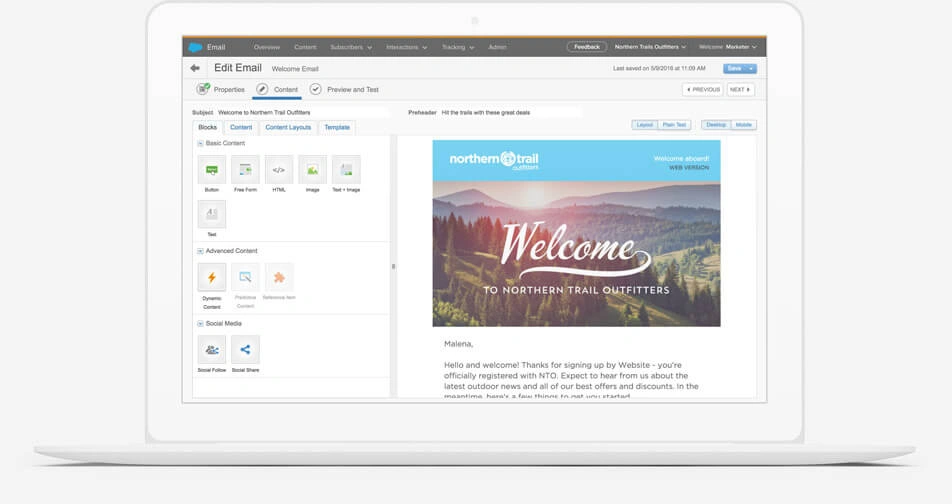Screen dimensions: 952x504
Task: Click the Save button
Action: tap(735, 69)
